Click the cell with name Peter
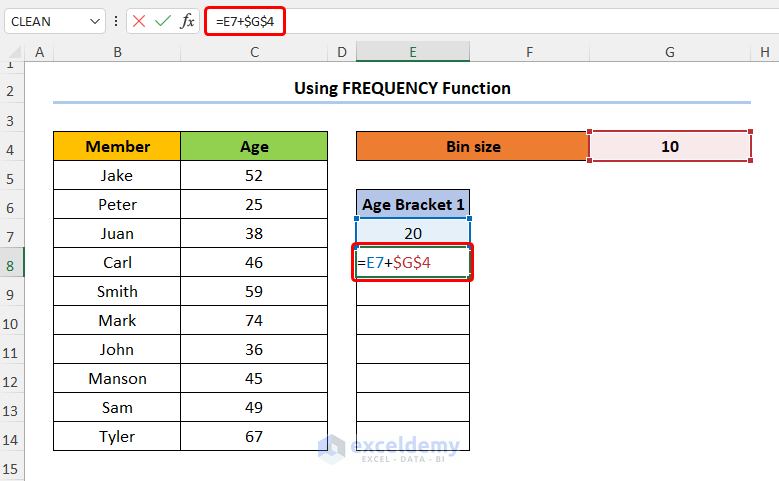This screenshot has height=481, width=779. [x=117, y=205]
